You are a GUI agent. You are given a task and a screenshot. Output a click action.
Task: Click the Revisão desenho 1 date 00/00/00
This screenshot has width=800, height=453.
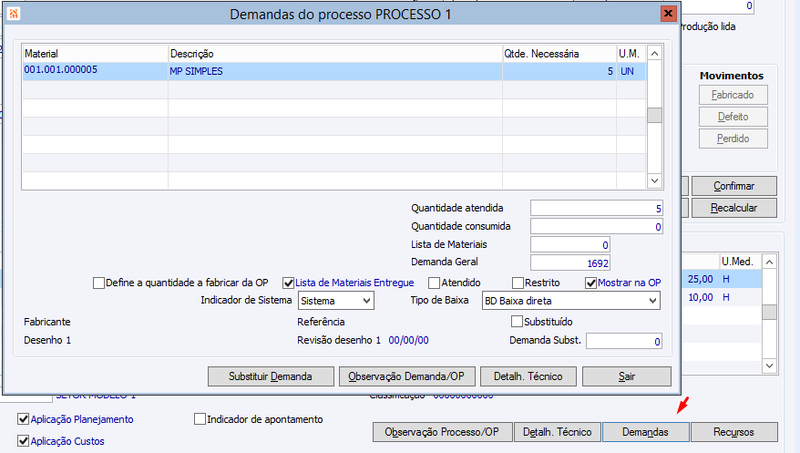[x=408, y=340]
